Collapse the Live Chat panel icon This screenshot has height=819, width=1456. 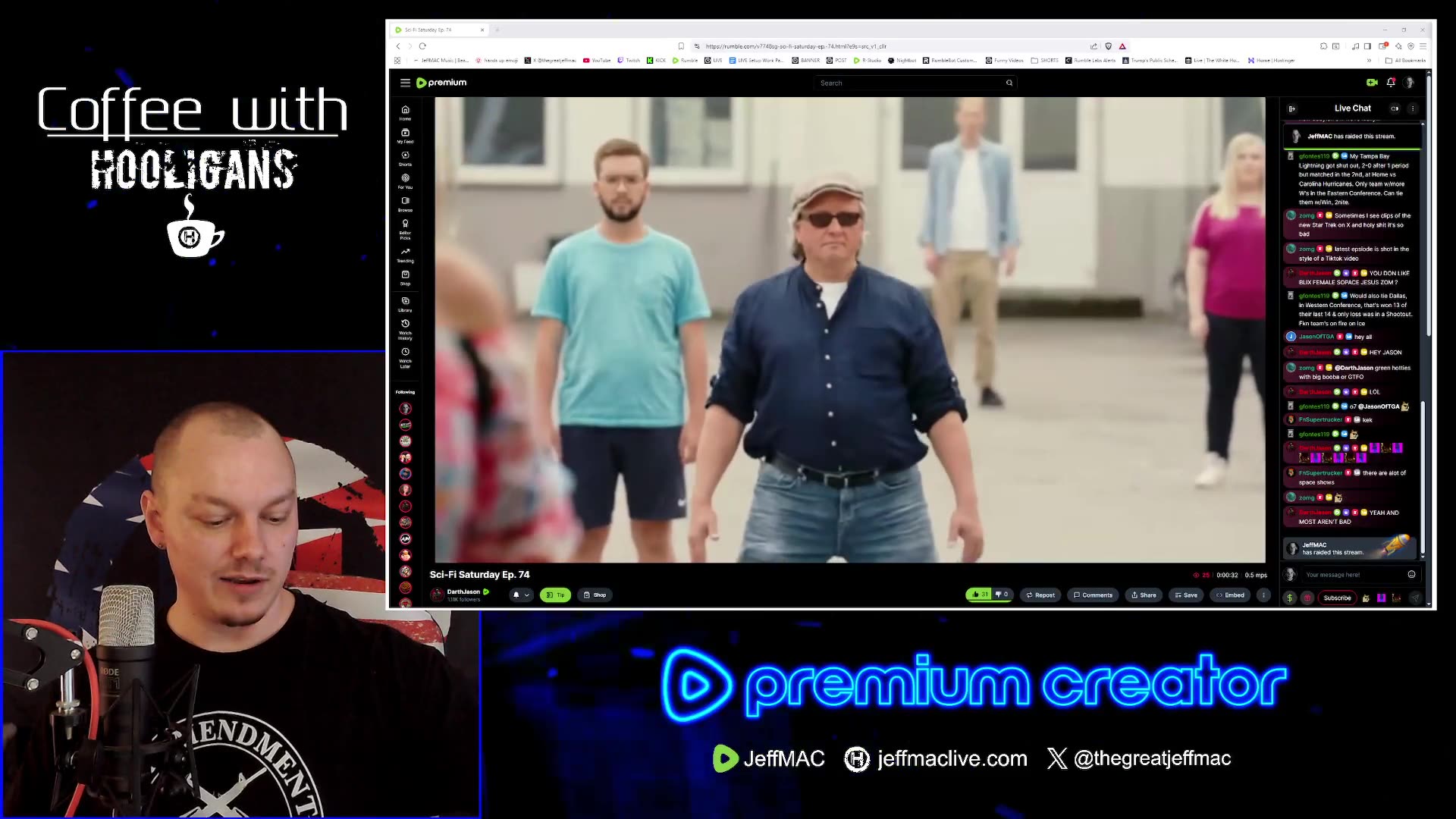[x=1292, y=108]
